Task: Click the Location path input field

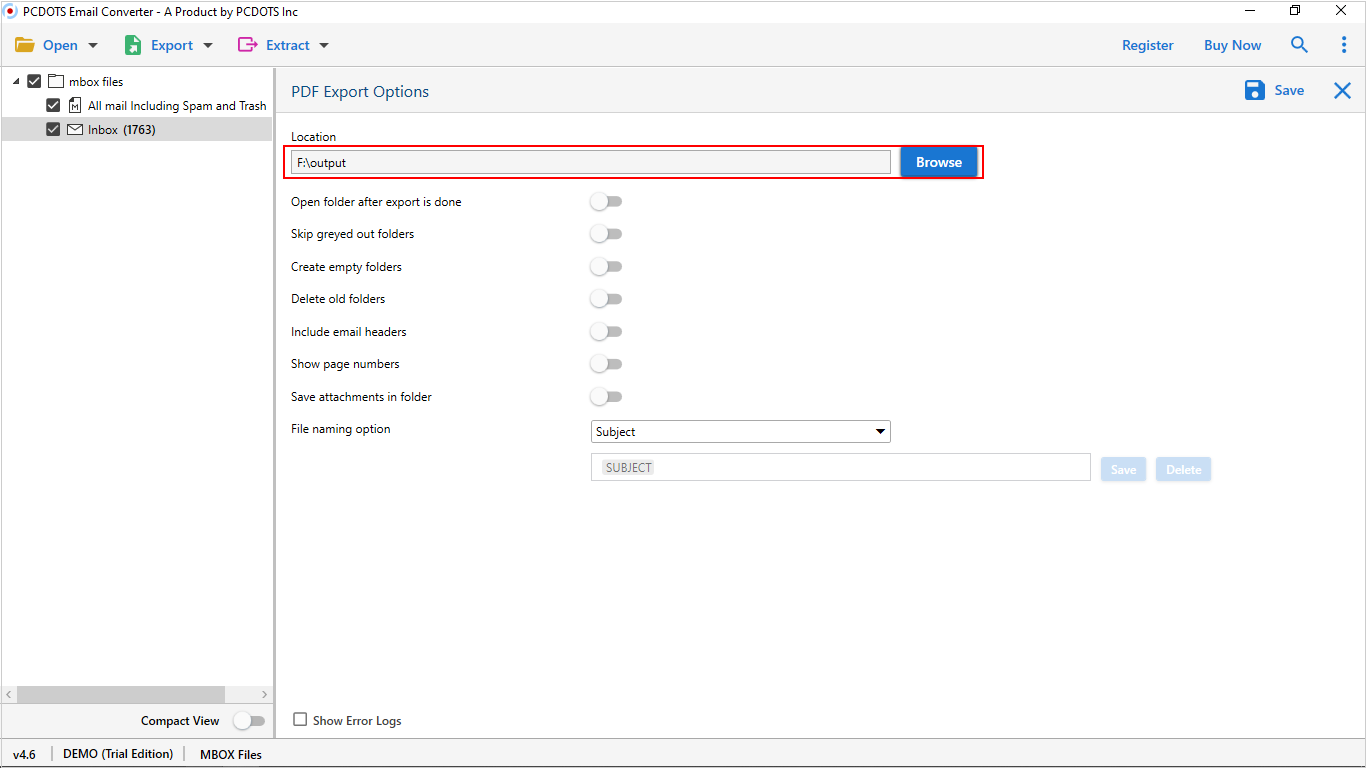Action: tap(591, 162)
